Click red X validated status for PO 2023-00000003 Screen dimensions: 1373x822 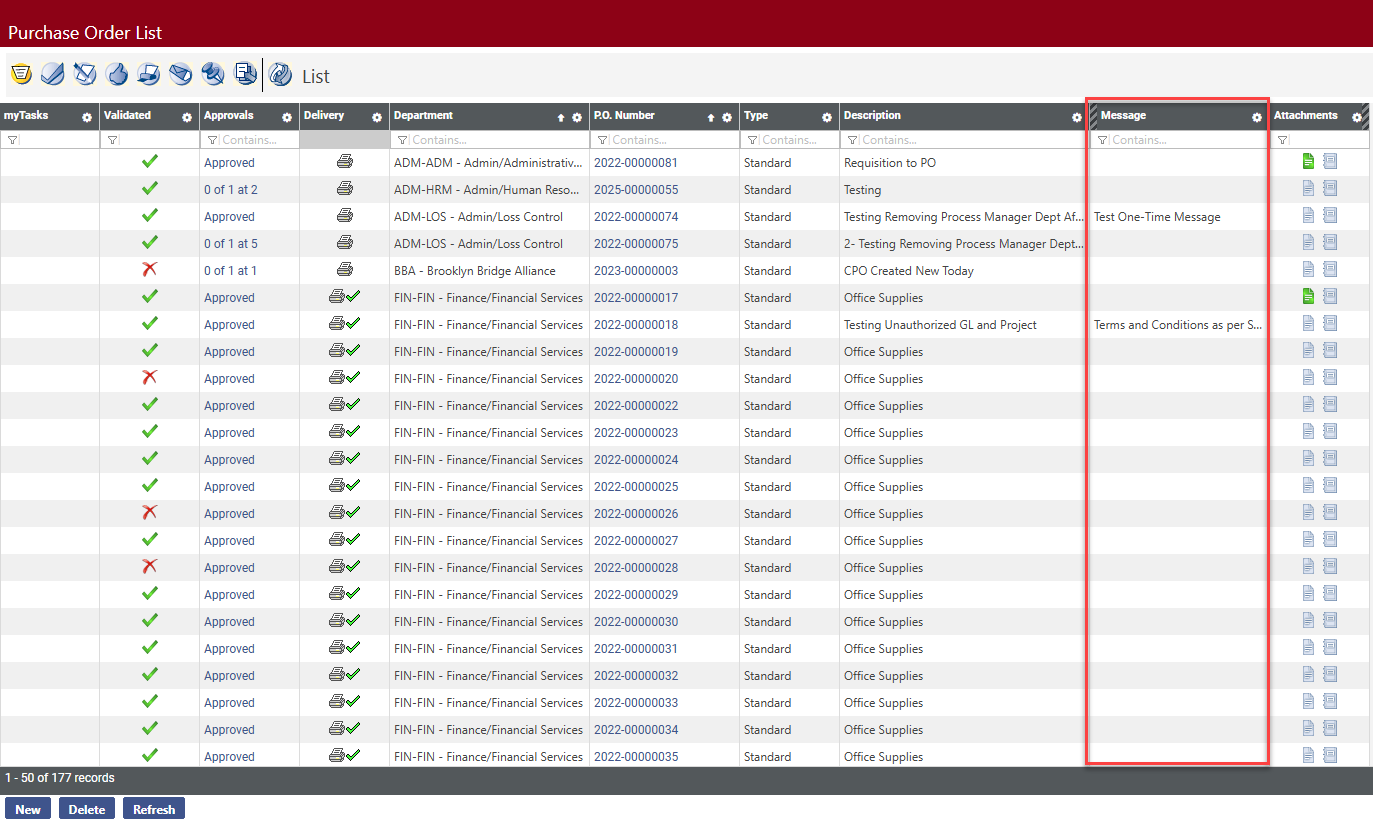150,269
